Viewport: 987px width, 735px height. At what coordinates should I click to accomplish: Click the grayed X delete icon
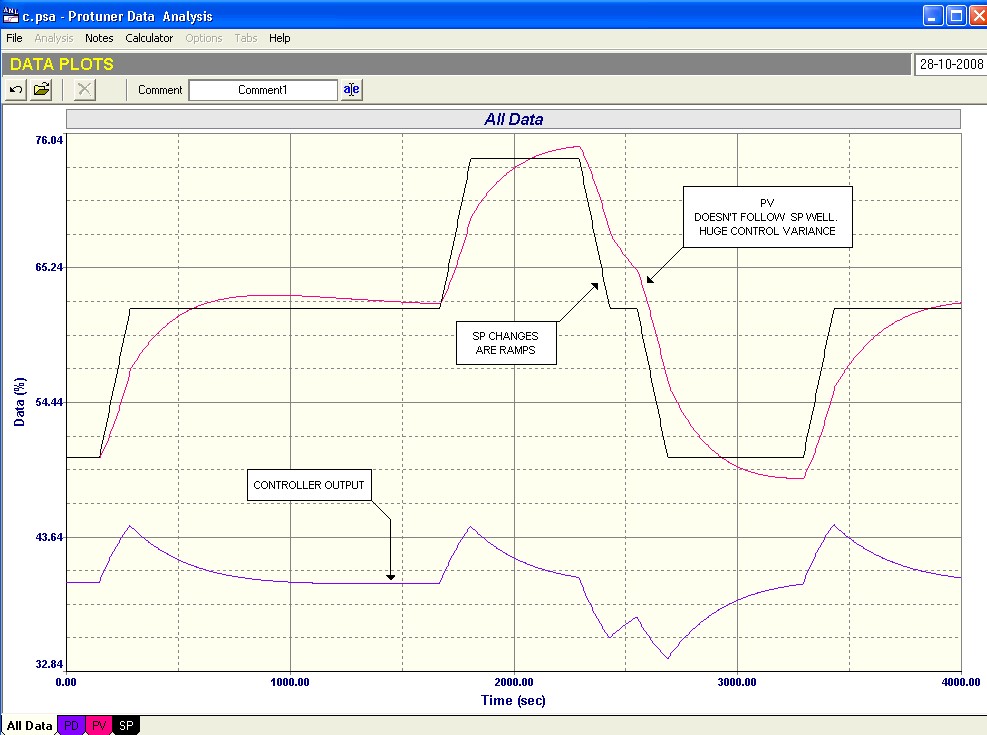tap(85, 90)
